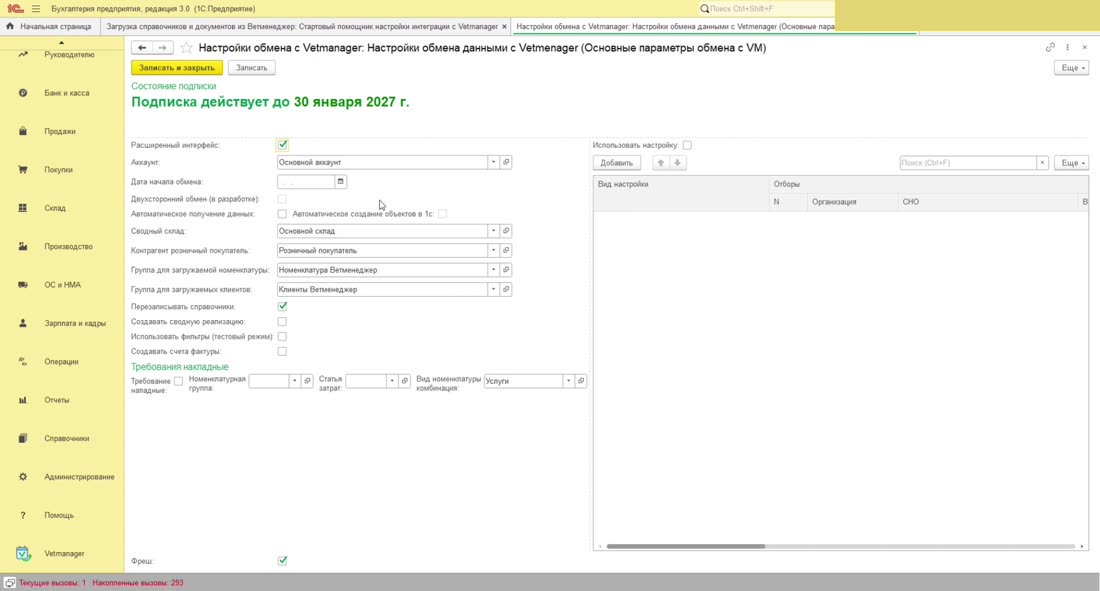
Task: Enable Создавать сводную реализацию checkbox
Action: coord(282,321)
